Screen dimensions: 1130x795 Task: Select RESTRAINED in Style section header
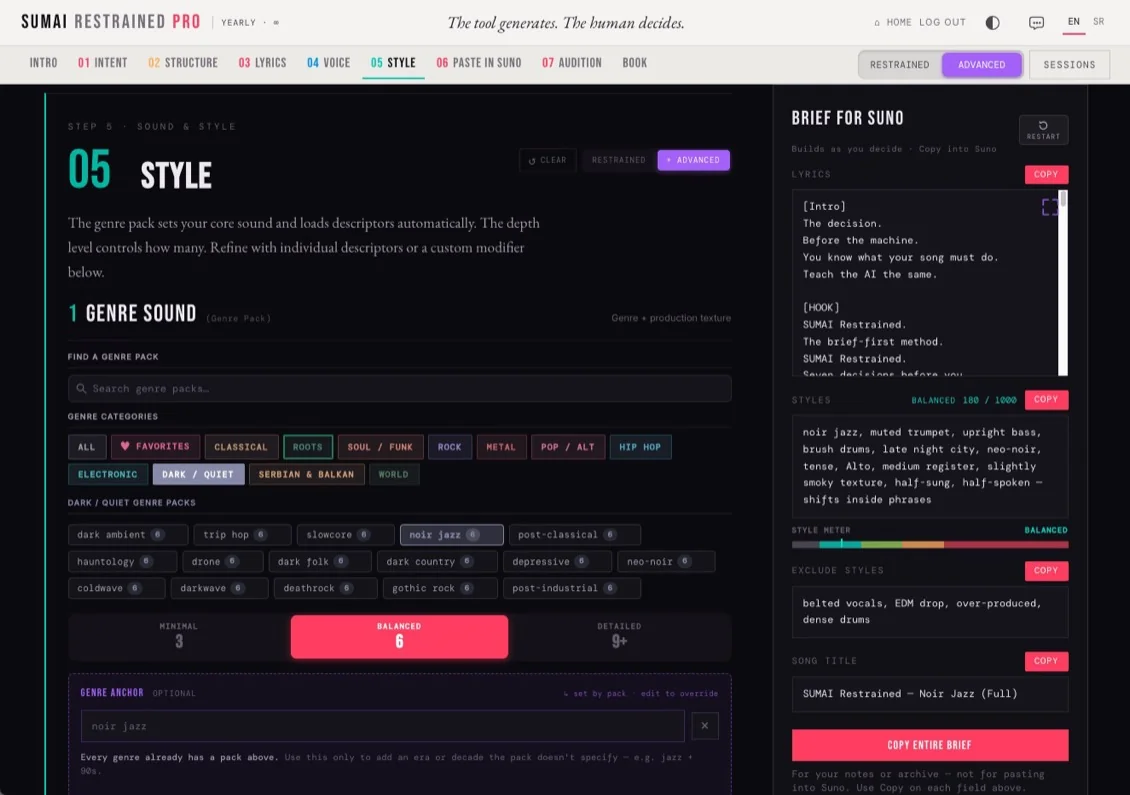618,160
